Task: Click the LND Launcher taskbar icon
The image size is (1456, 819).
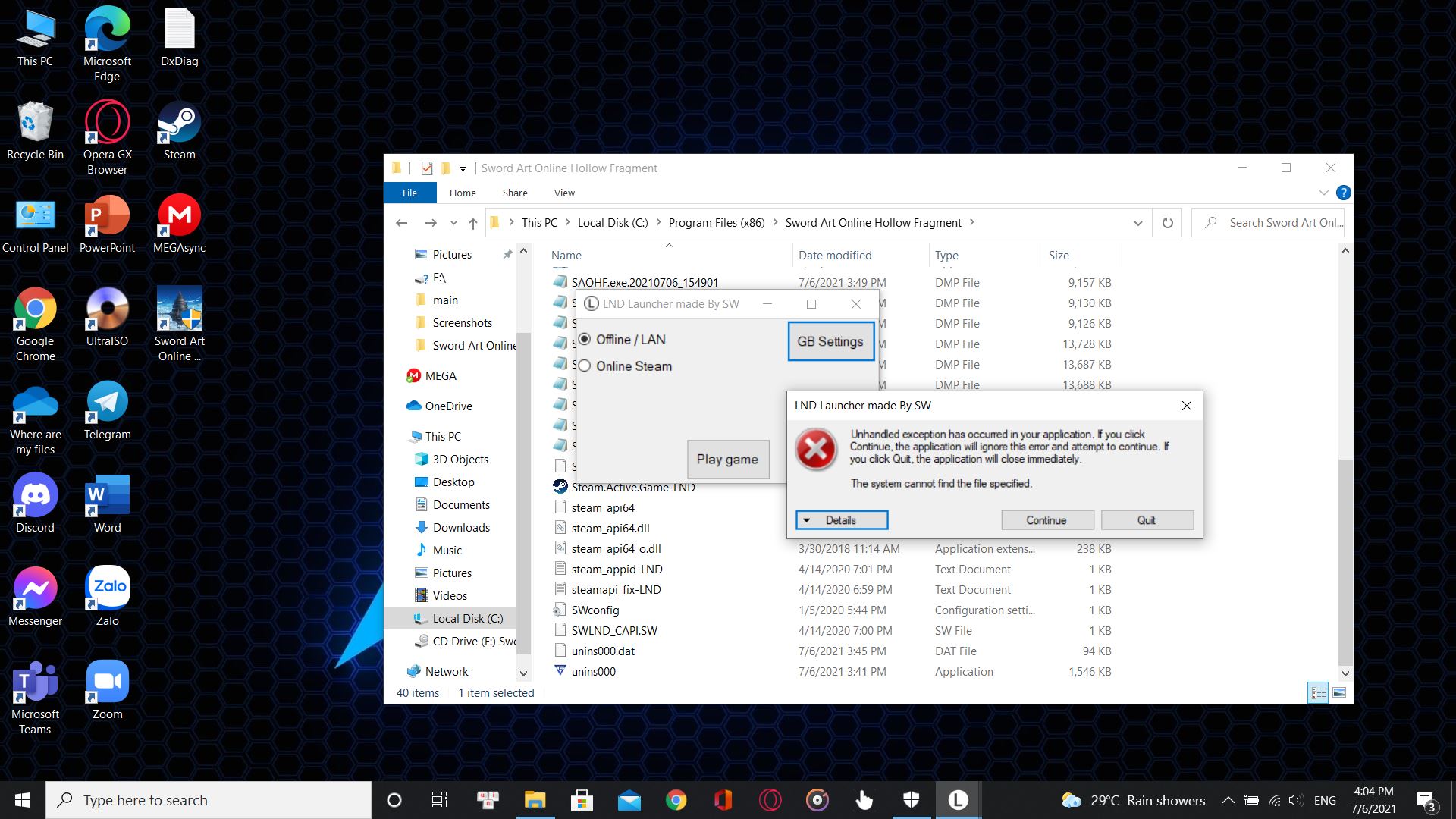Action: [958, 800]
